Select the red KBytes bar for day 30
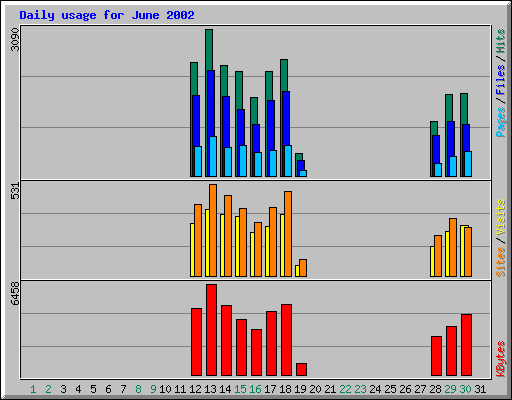Image resolution: width=512 pixels, height=400 pixels. 466,345
